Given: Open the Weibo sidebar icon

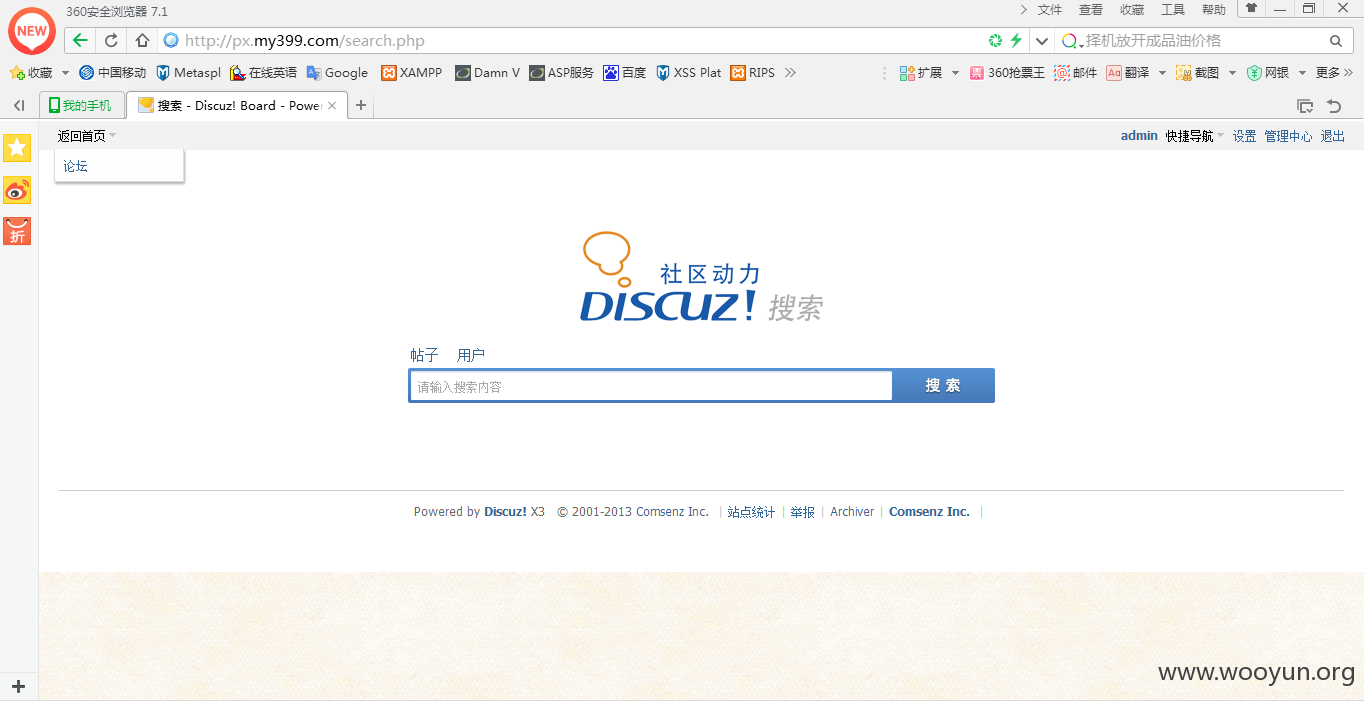Looking at the screenshot, I should pos(17,190).
